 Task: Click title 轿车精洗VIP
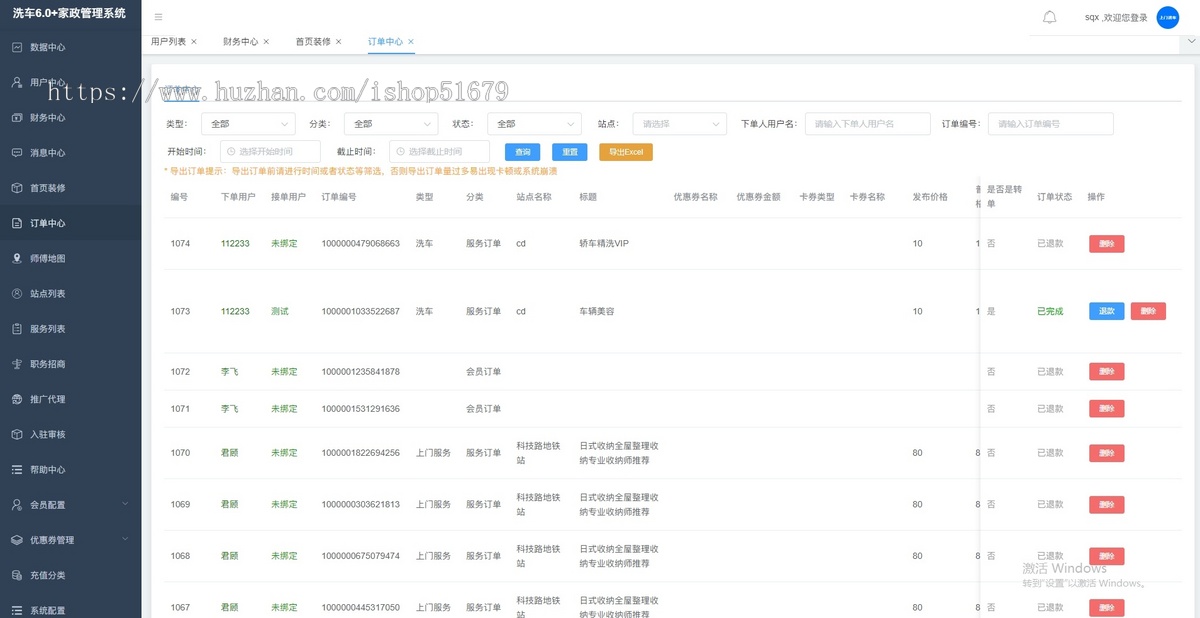604,243
